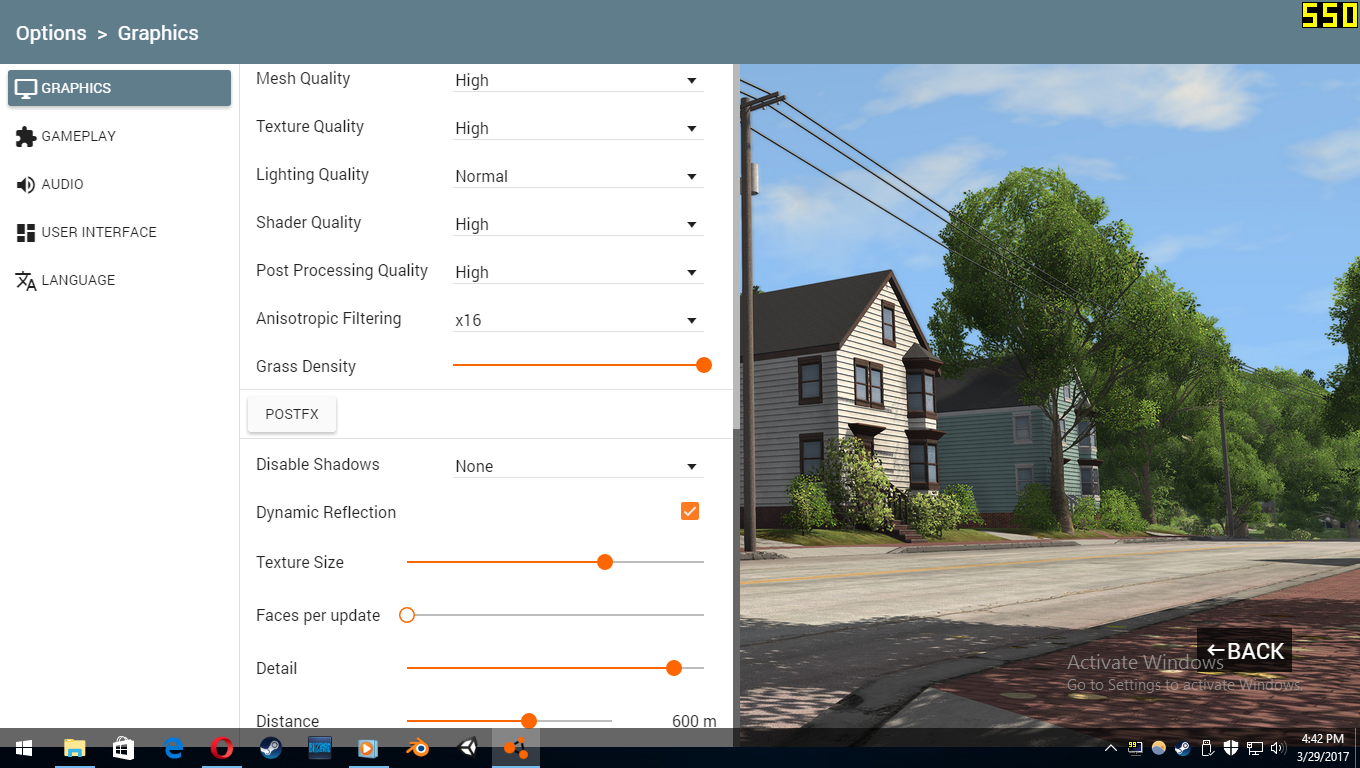Viewport: 1360px width, 768px height.
Task: Open Windows Store from the taskbar
Action: point(124,747)
